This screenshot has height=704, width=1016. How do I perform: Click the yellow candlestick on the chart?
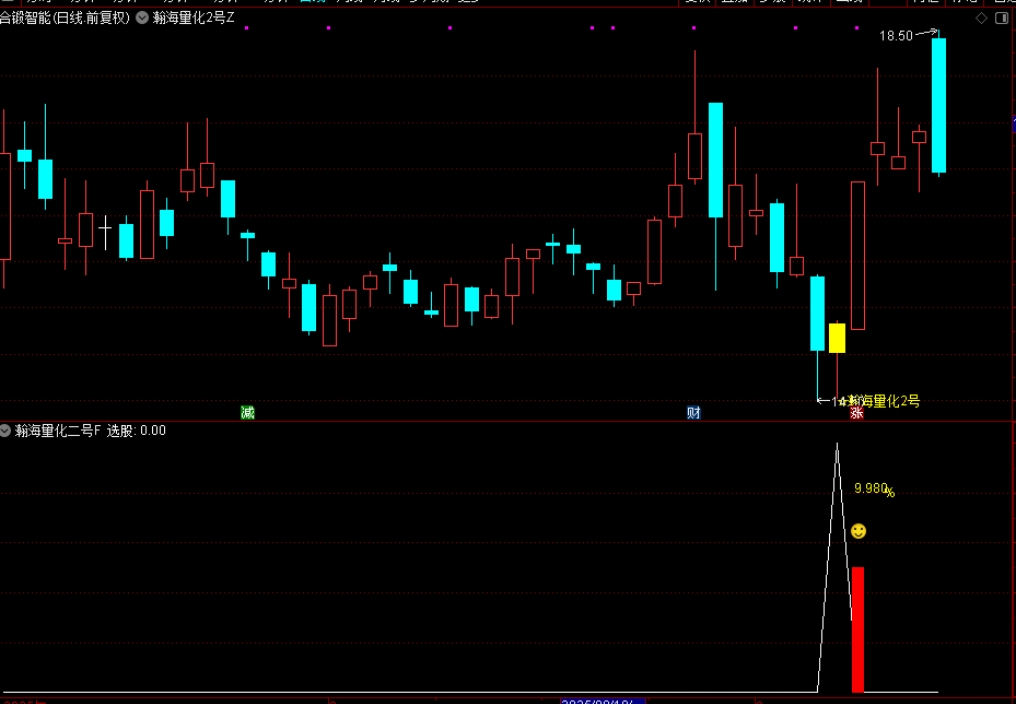click(837, 338)
